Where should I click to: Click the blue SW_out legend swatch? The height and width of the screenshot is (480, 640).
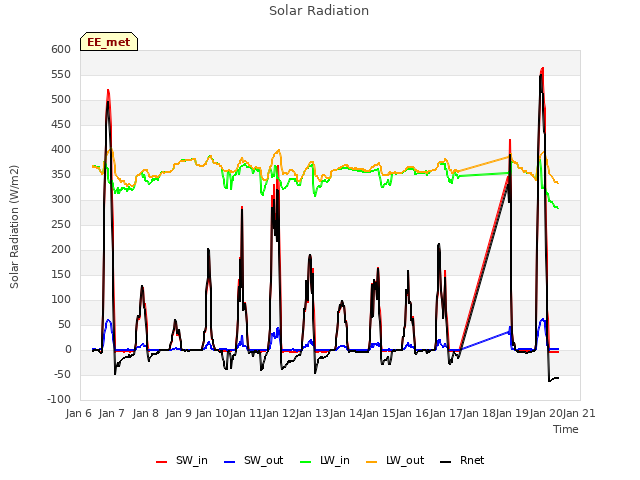[x=230, y=462]
